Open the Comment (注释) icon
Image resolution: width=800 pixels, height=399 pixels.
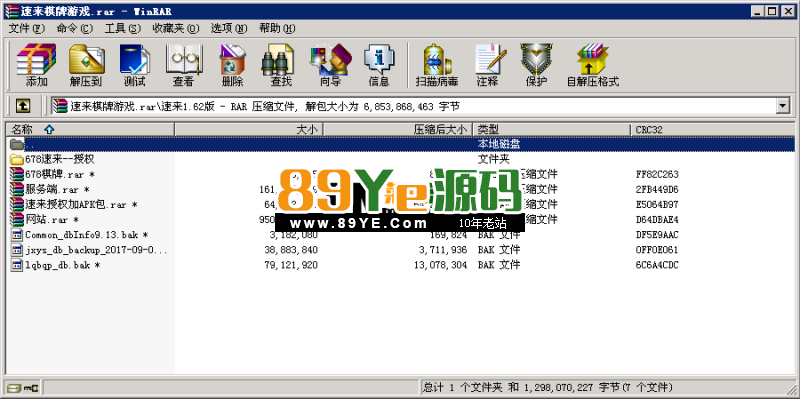[488, 65]
